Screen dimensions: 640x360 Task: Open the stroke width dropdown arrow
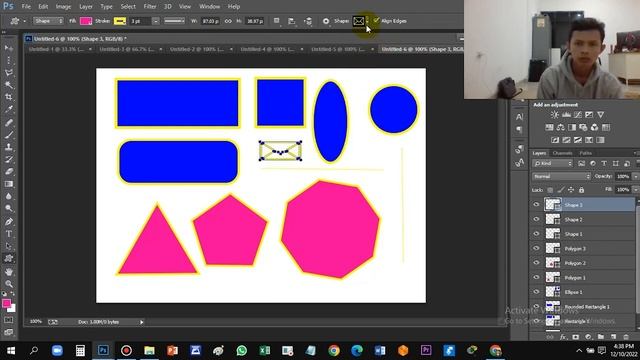coord(156,21)
